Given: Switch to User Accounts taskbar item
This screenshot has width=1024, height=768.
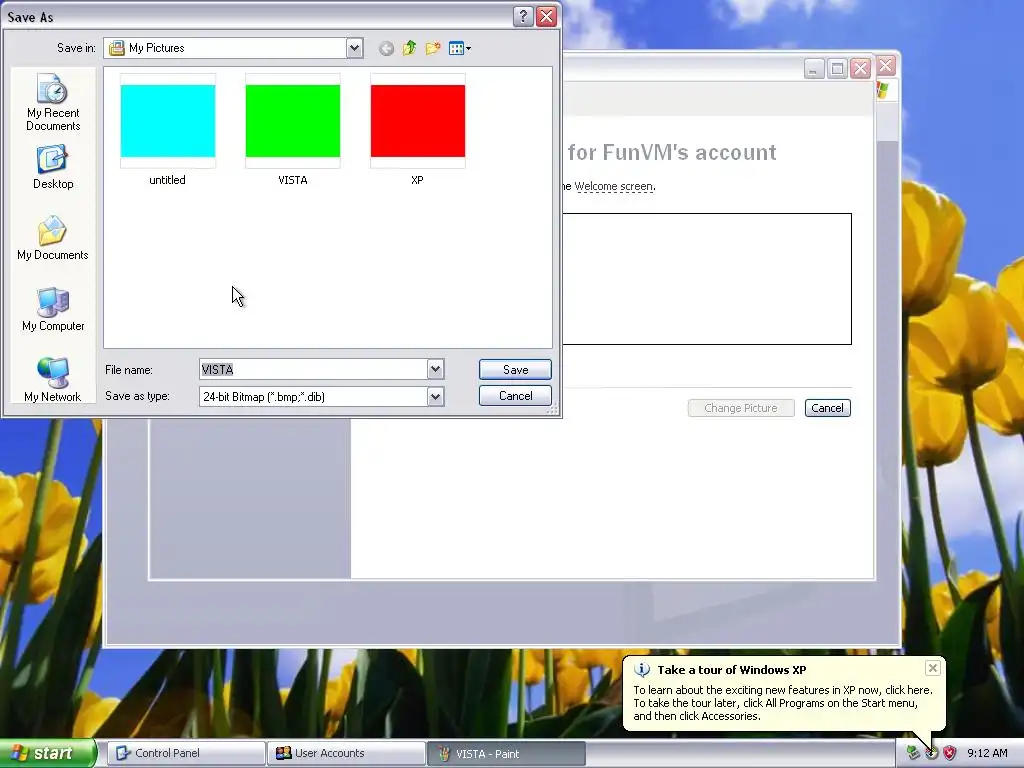Looking at the screenshot, I should click(345, 753).
